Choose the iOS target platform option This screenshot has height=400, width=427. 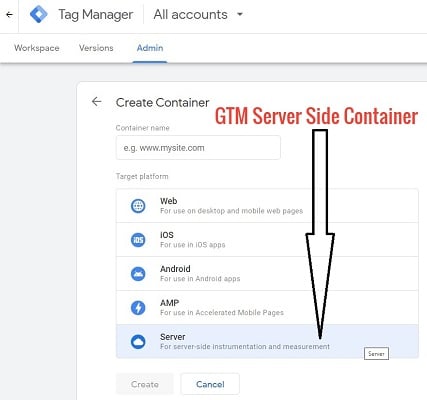point(267,240)
